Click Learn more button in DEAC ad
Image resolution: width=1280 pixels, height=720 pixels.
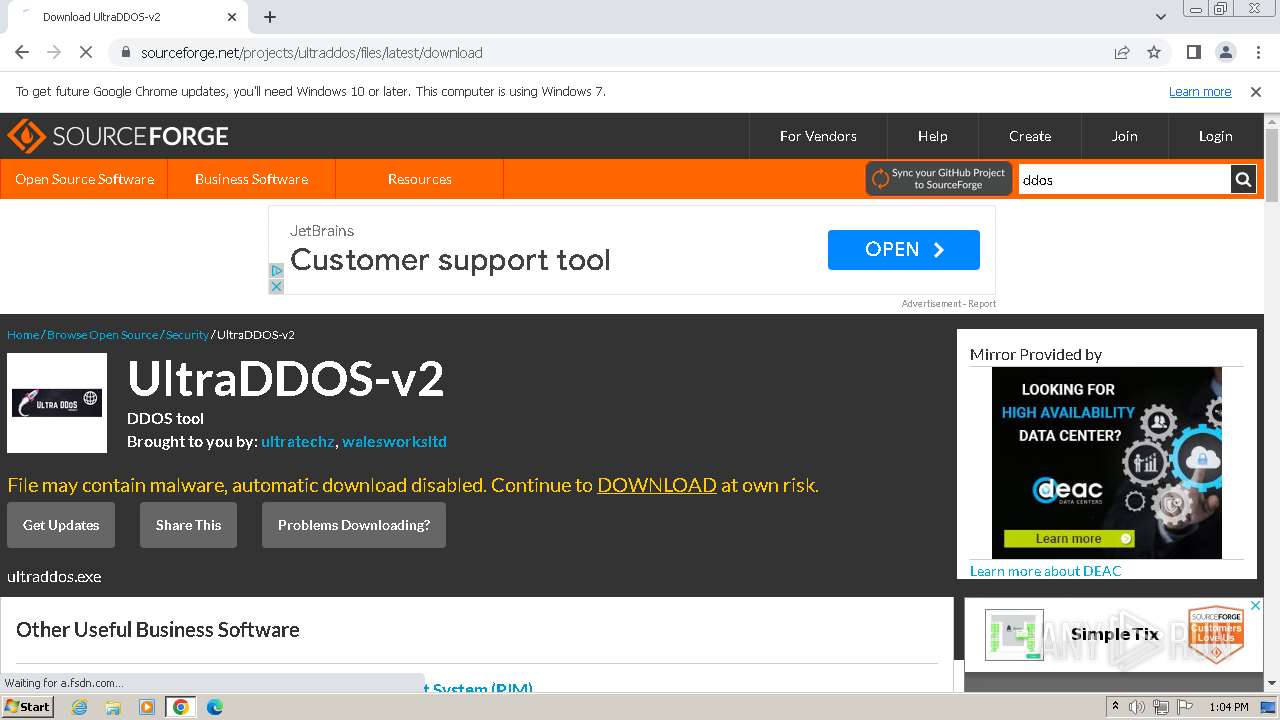[x=1069, y=539]
